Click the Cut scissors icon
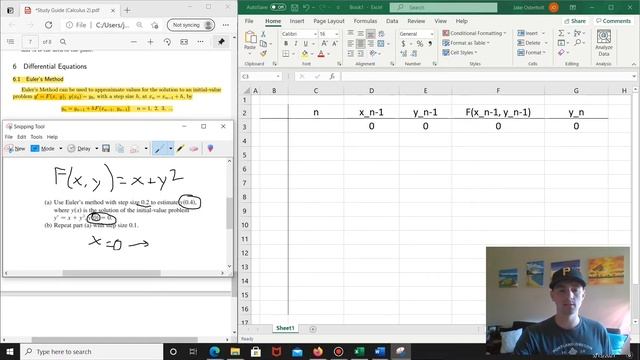Viewport: 640px width, 360px height. 263,34
